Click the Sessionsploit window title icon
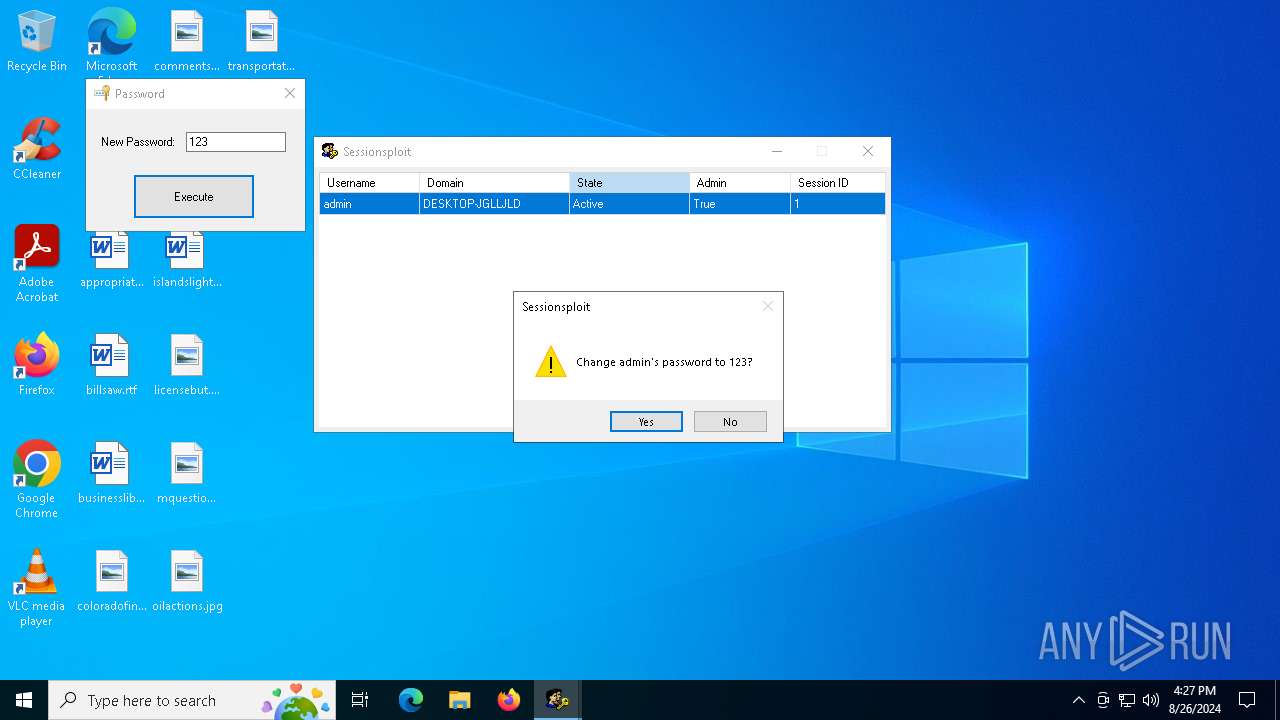The width and height of the screenshot is (1280, 720). click(330, 152)
